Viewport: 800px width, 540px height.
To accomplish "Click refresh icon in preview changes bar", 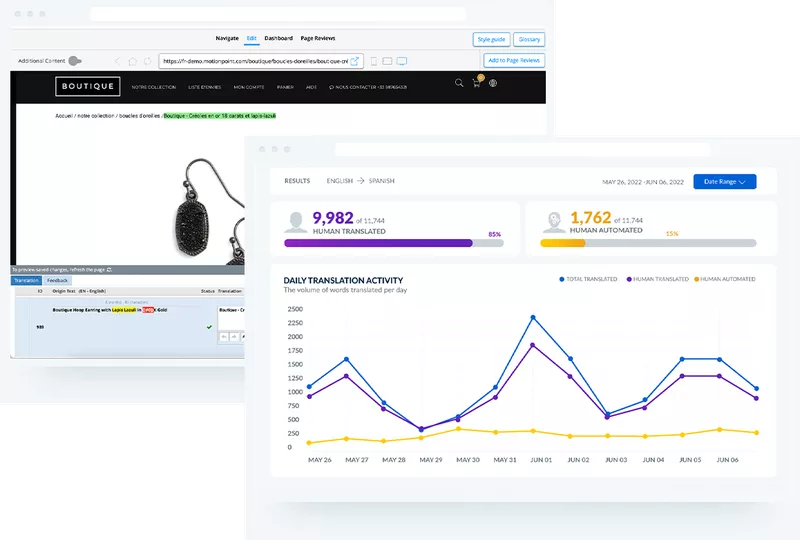I will click(109, 269).
